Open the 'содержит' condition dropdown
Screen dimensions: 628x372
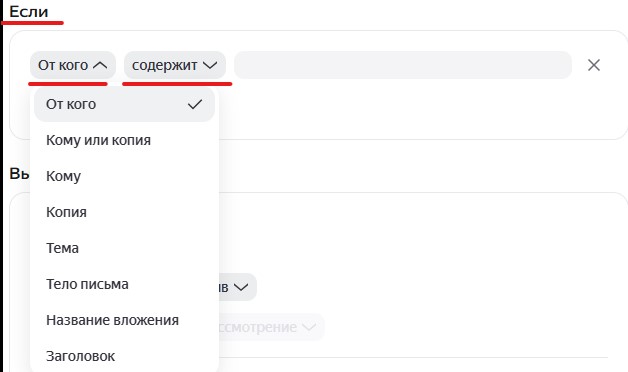point(175,65)
